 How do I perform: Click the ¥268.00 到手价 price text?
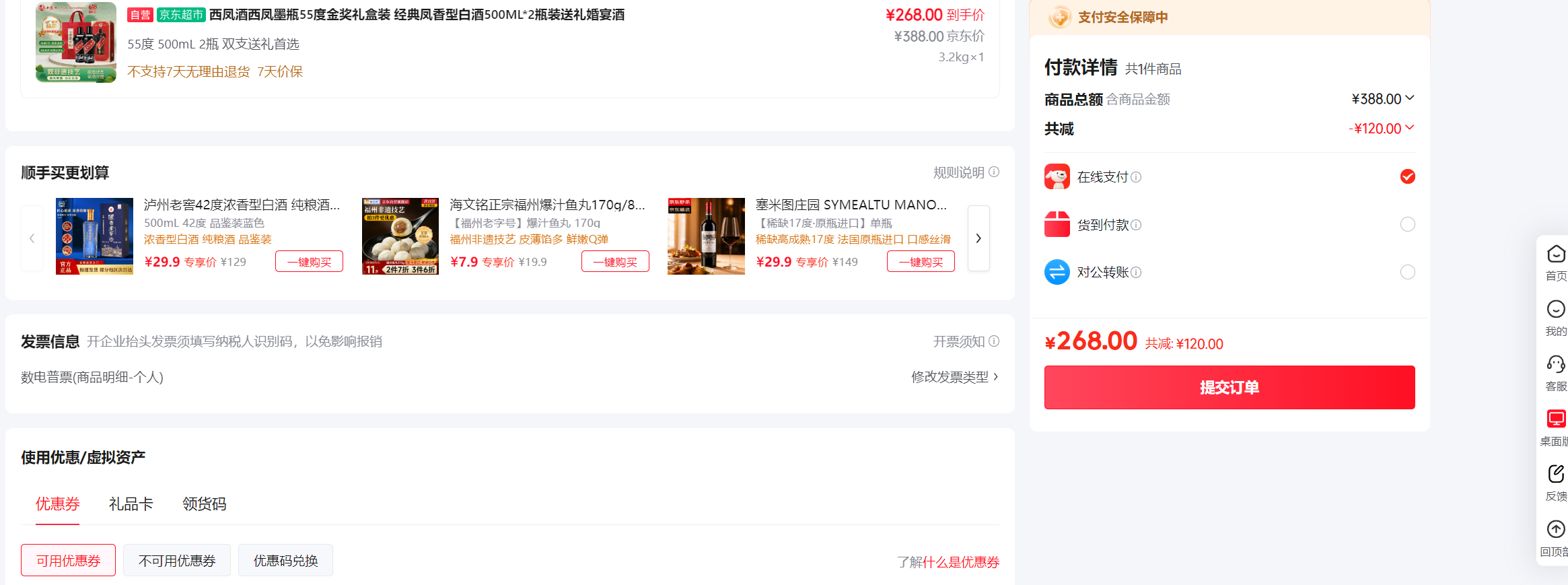point(935,15)
